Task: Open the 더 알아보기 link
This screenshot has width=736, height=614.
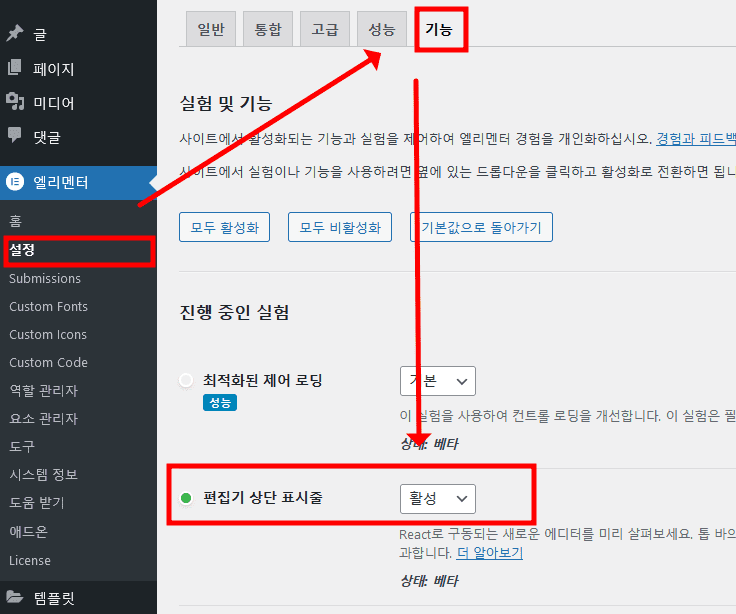Action: point(490,553)
